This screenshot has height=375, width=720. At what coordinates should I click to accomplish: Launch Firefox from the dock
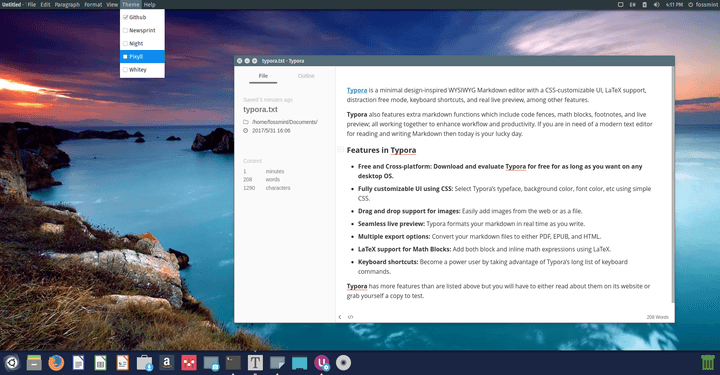pyautogui.click(x=56, y=363)
